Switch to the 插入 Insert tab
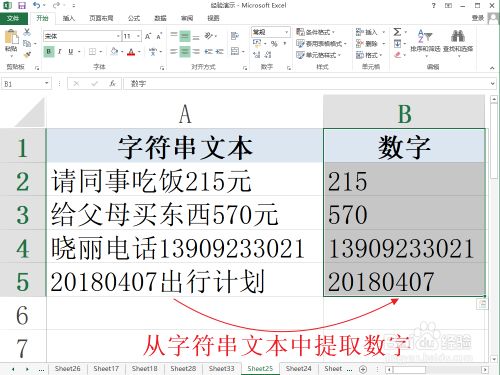This screenshot has height=375, width=500. (x=69, y=18)
